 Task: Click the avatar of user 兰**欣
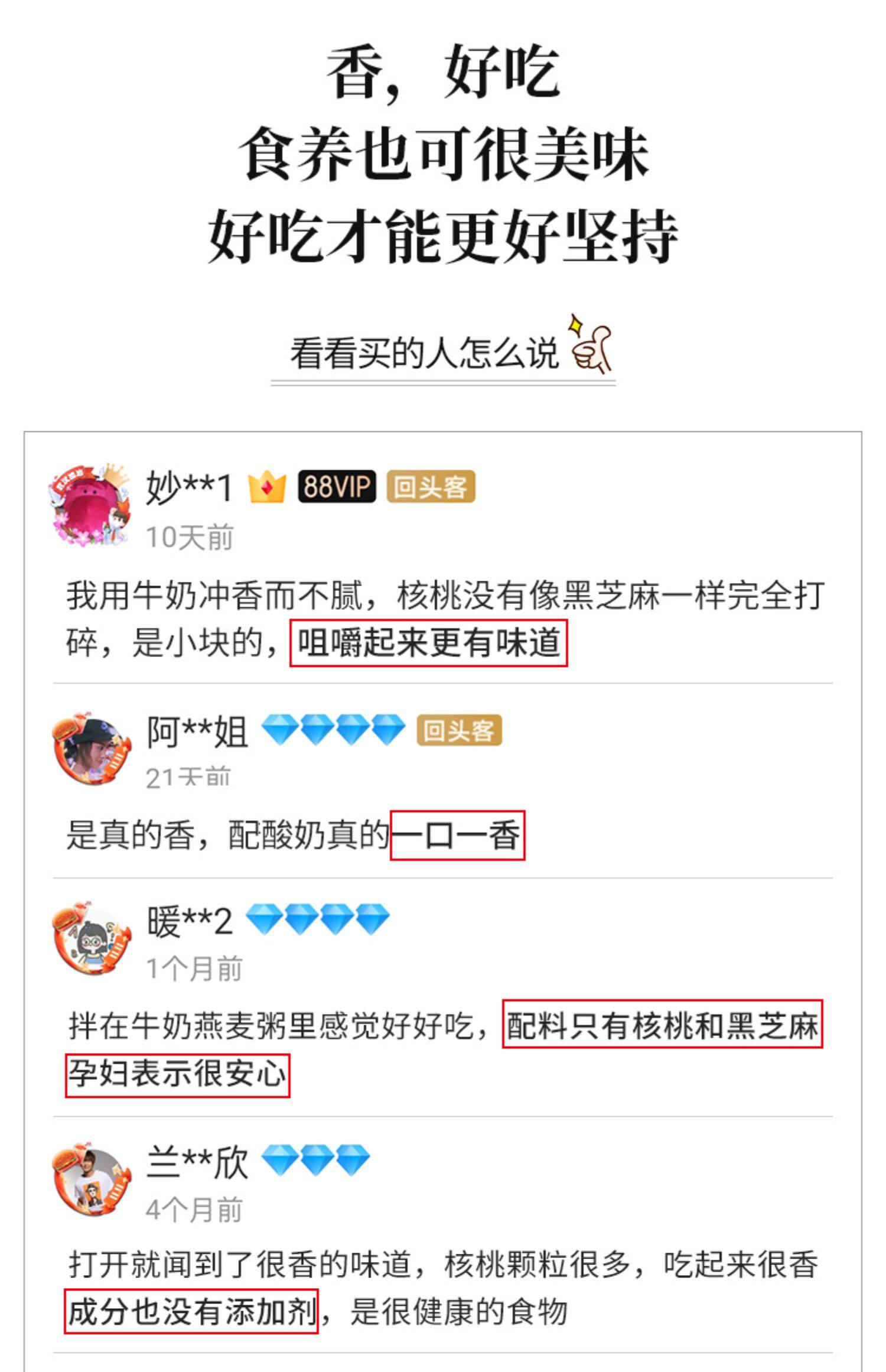pyautogui.click(x=92, y=1179)
